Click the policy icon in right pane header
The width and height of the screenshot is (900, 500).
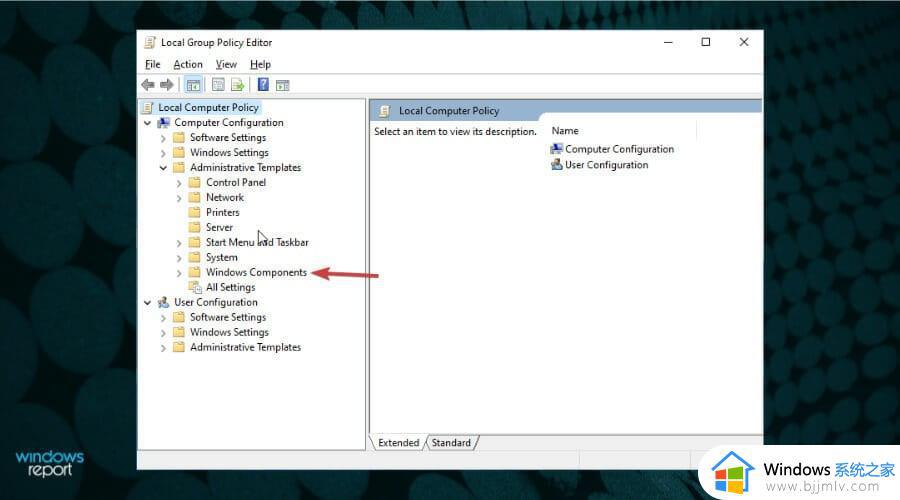point(385,111)
